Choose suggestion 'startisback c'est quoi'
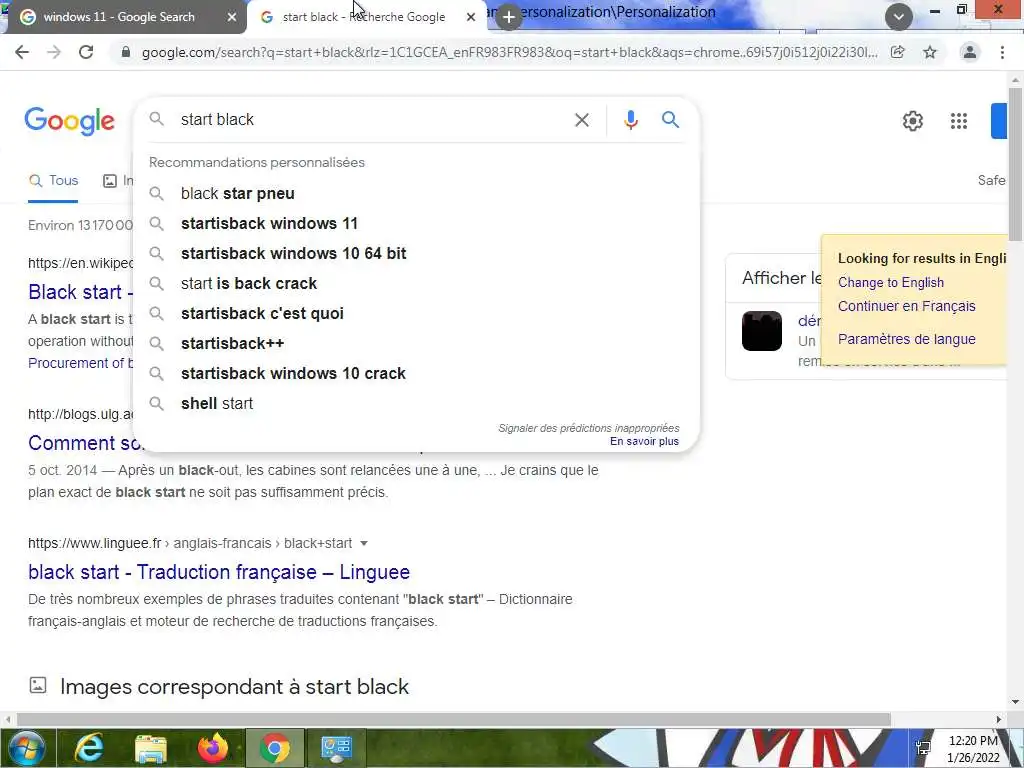The height and width of the screenshot is (768, 1024). (x=416, y=313)
